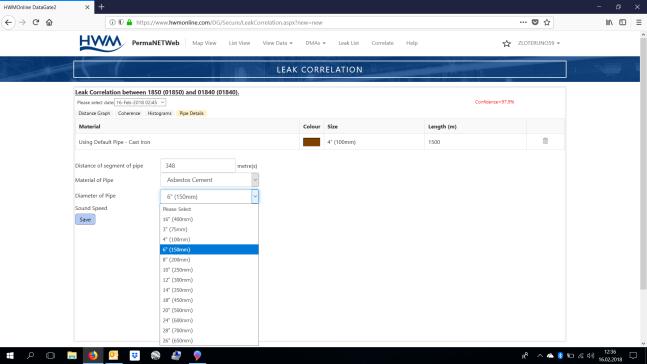Switch to the Histograms tab
The height and width of the screenshot is (364, 647).
(159, 113)
